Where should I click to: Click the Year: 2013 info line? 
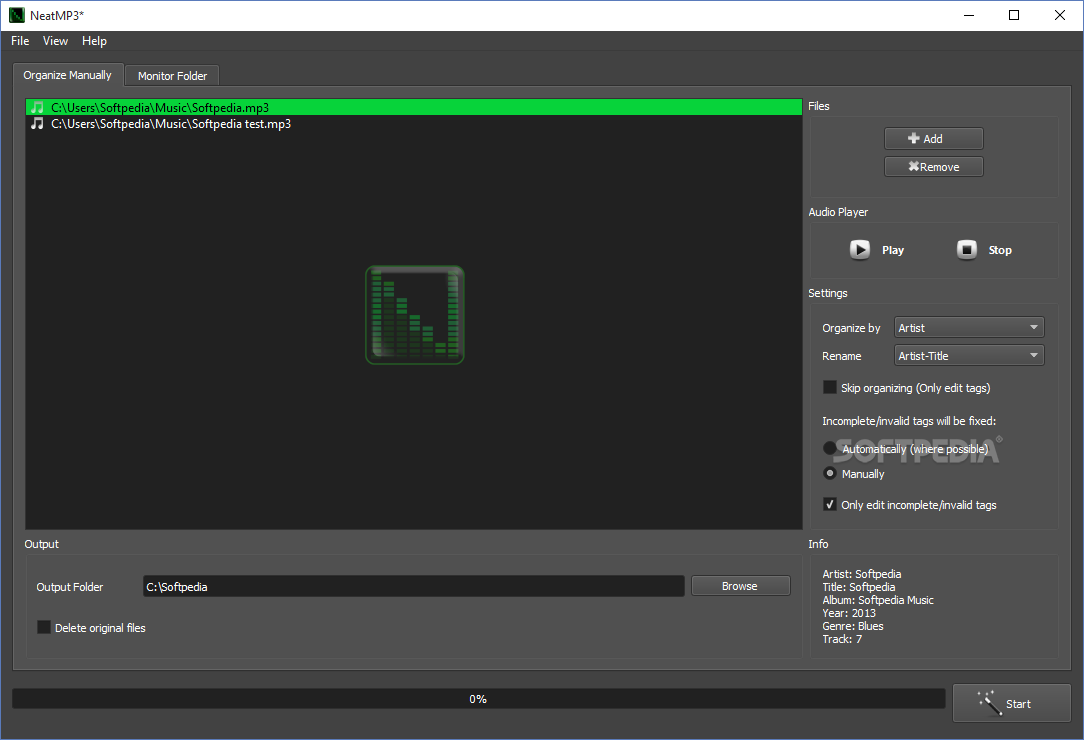pyautogui.click(x=849, y=613)
